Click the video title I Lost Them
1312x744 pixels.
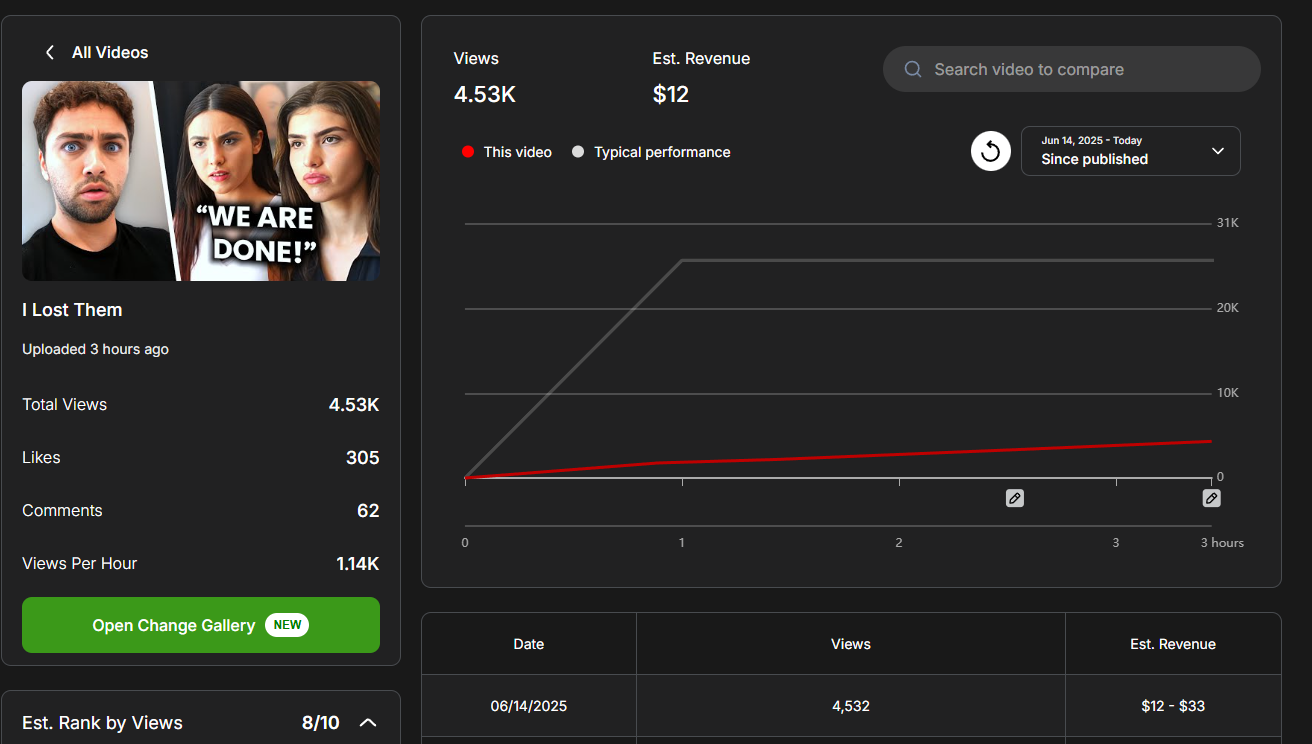[72, 310]
